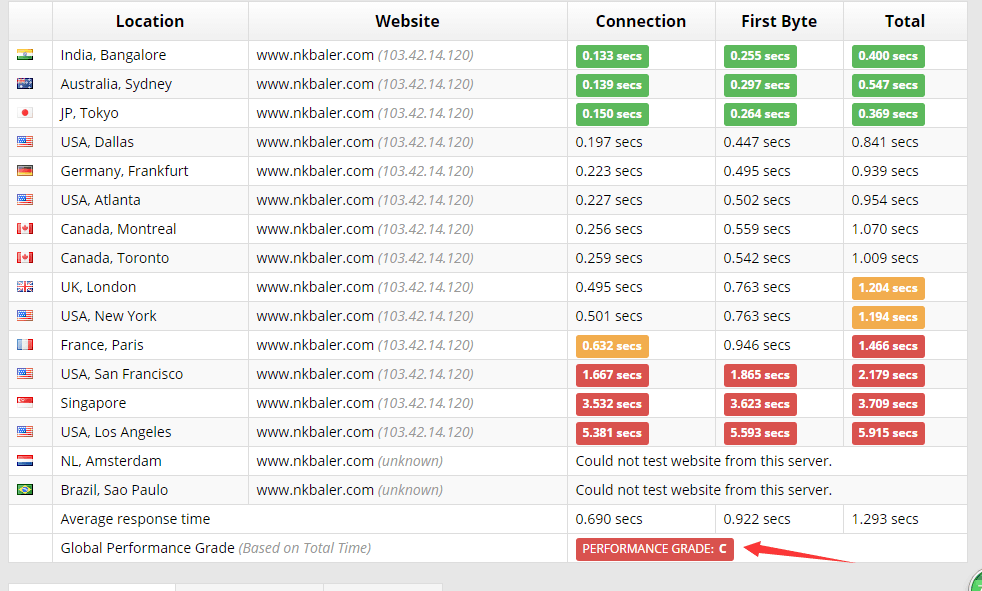Click the 0.632 secs Paris connection badge
This screenshot has height=591, width=982.
pyautogui.click(x=612, y=346)
